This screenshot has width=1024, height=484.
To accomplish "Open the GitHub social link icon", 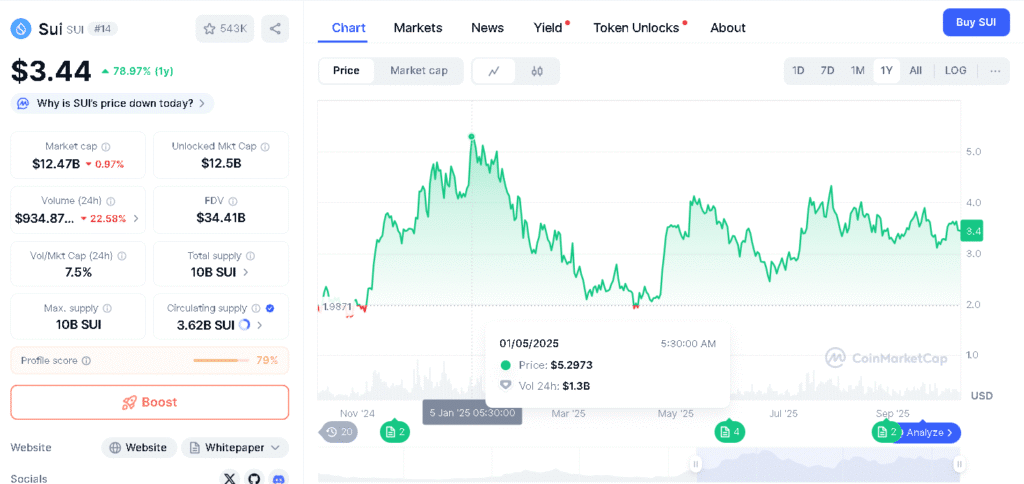I will [254, 479].
